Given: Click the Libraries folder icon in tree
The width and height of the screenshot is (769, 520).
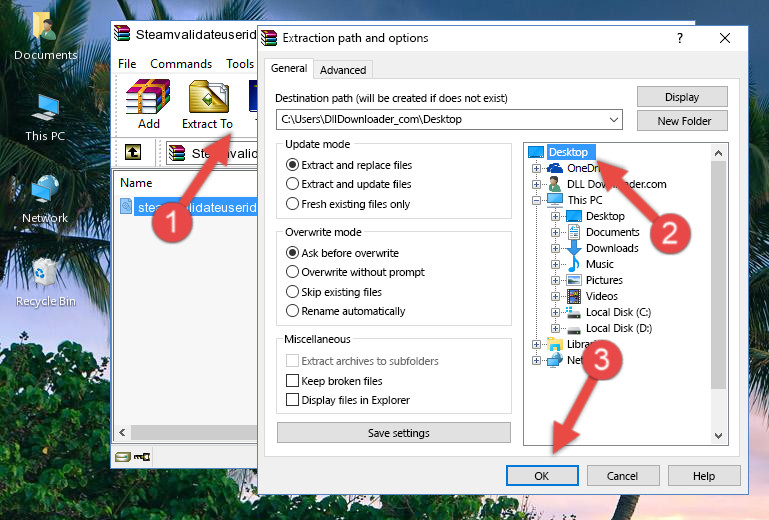Looking at the screenshot, I should tap(555, 344).
